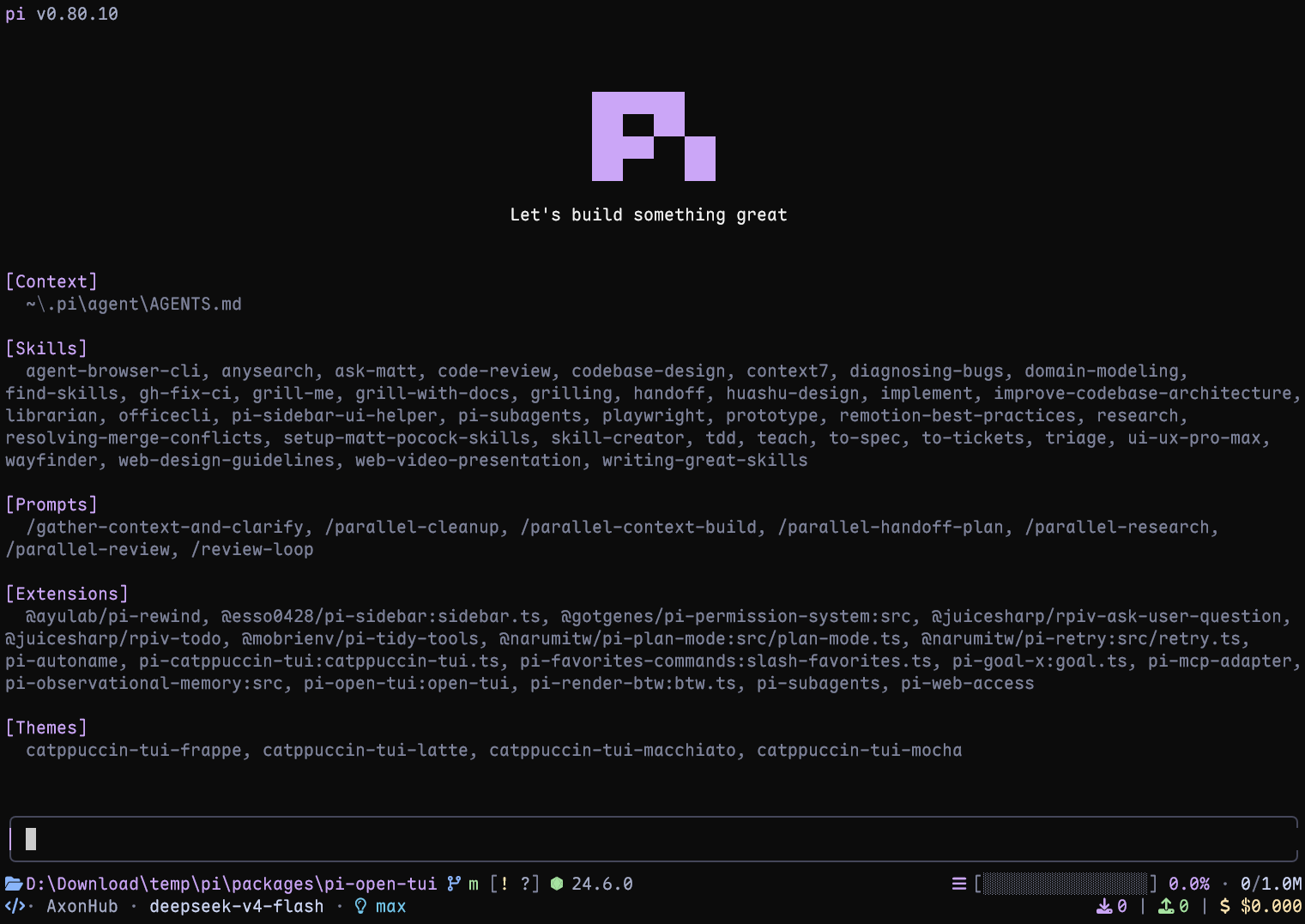The width and height of the screenshot is (1305, 924).
Task: Click the resolving-merge-conflicts skill name
Action: [x=134, y=438]
